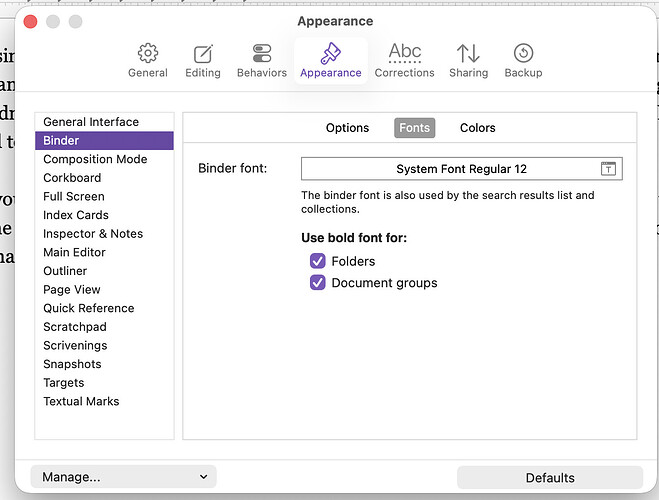
Task: Select Snapshots in the list
Action: [104, 364]
